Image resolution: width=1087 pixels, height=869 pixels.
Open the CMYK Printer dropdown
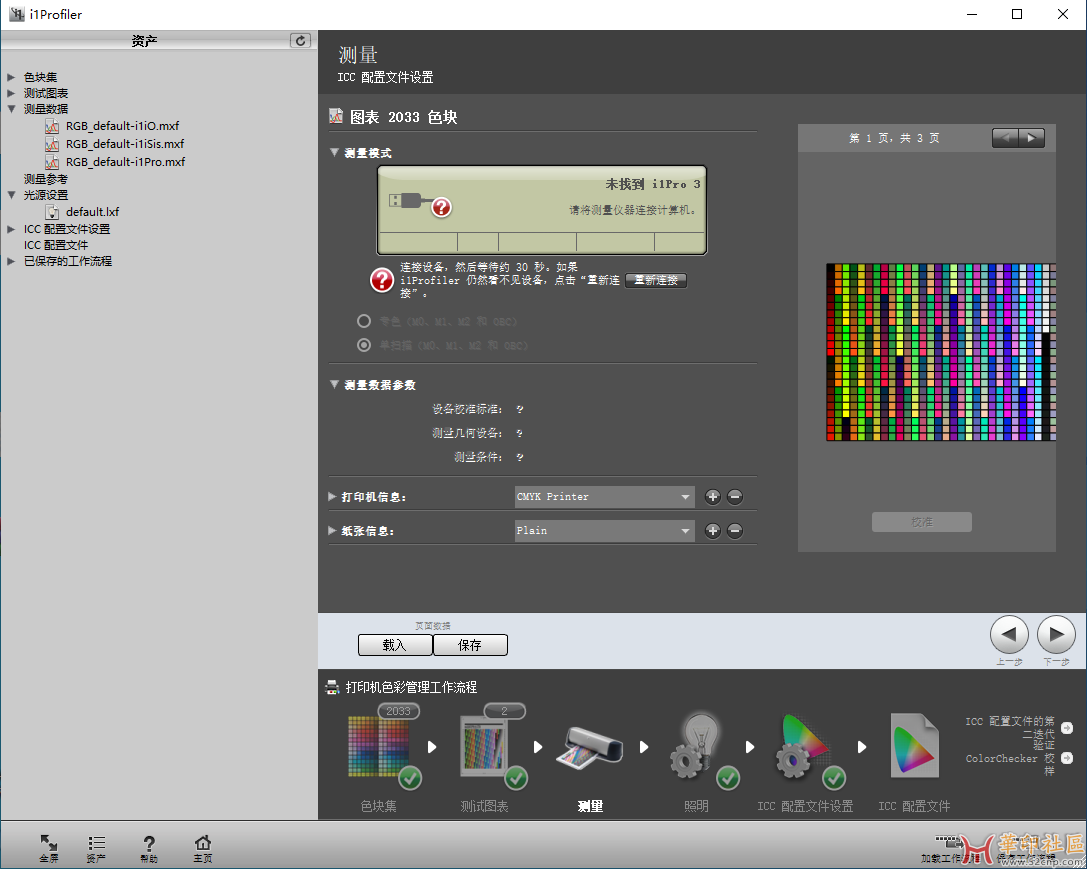(x=604, y=497)
